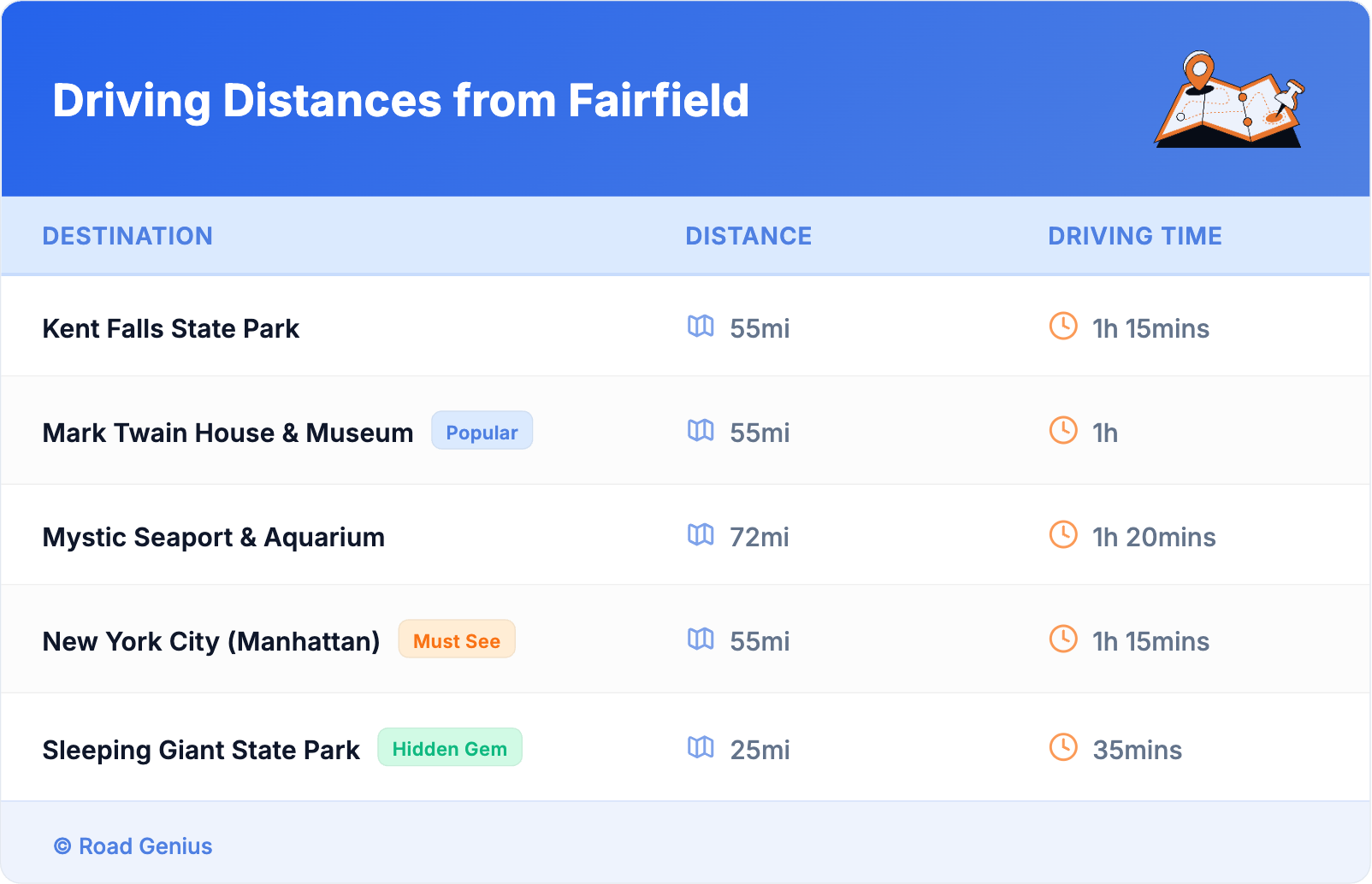Click the Destination column header
The width and height of the screenshot is (1372, 884).
pyautogui.click(x=127, y=236)
